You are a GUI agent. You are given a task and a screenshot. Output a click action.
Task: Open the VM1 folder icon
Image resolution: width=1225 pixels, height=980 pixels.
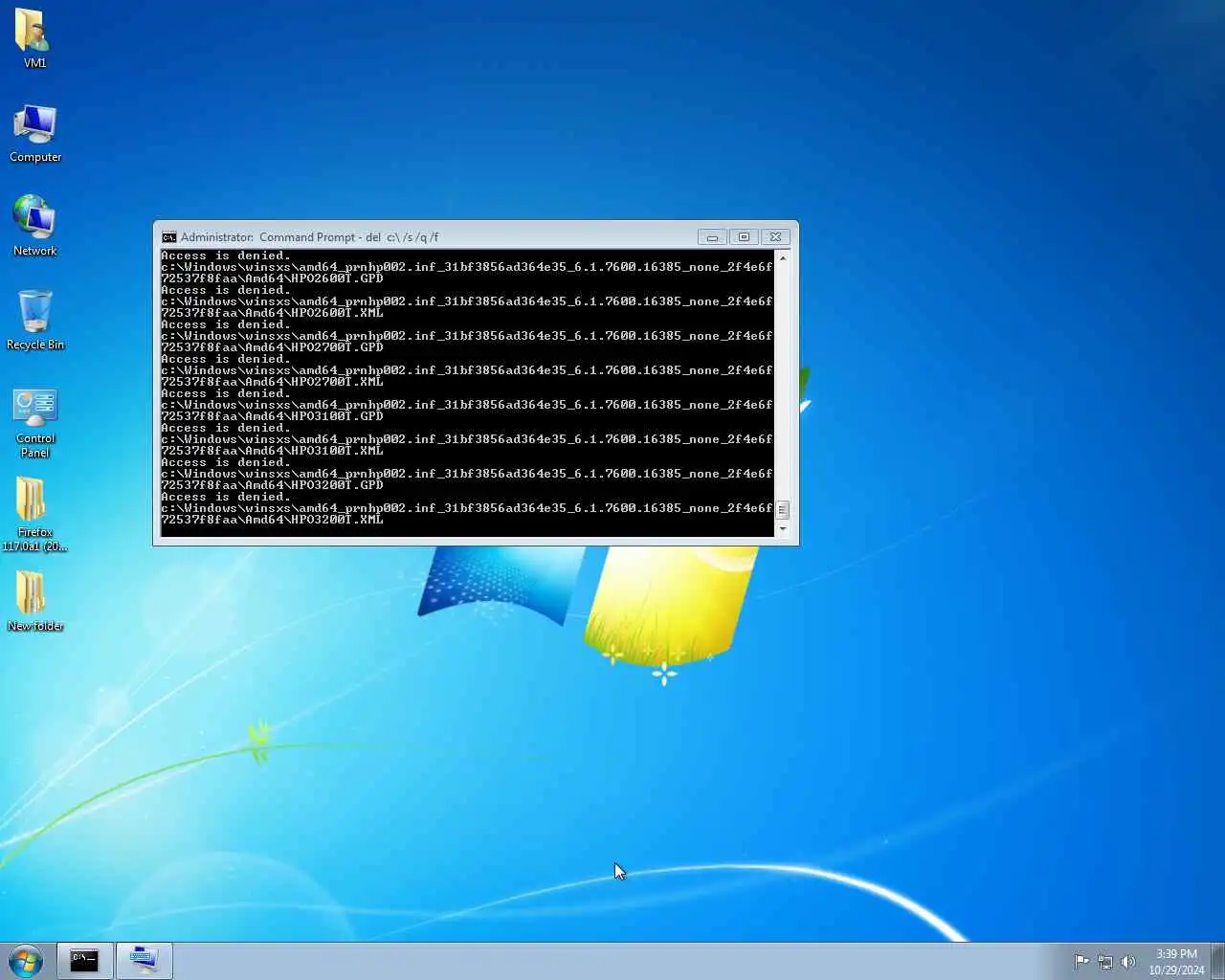(x=34, y=37)
